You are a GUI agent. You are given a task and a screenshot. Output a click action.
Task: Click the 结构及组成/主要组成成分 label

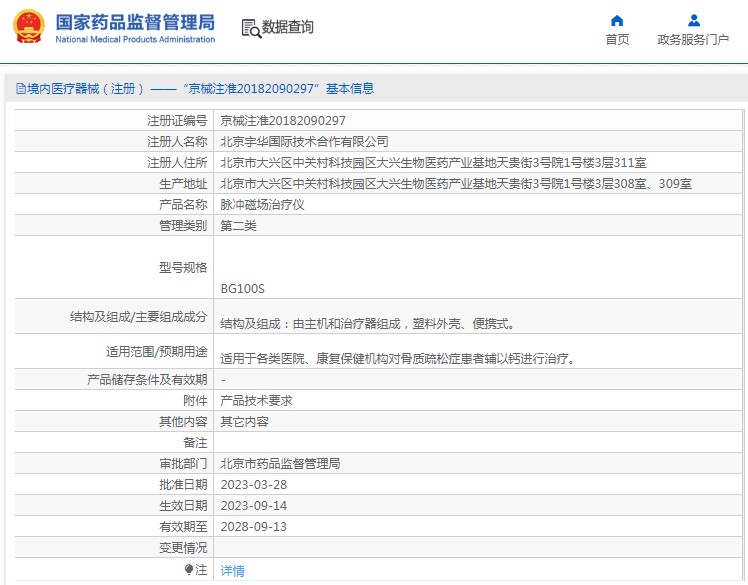tap(139, 316)
